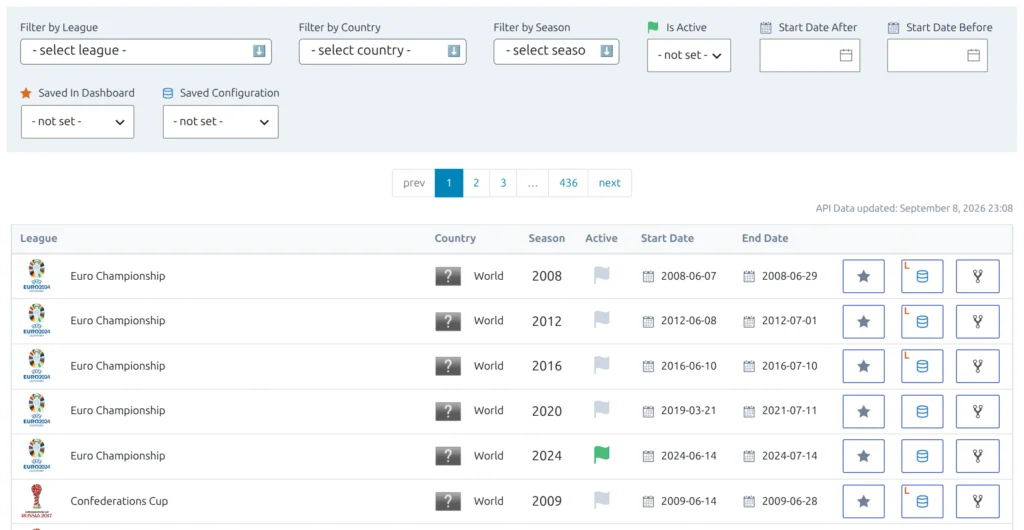
Task: Star Euro Championship 2012 to dashboard
Action: click(x=863, y=321)
